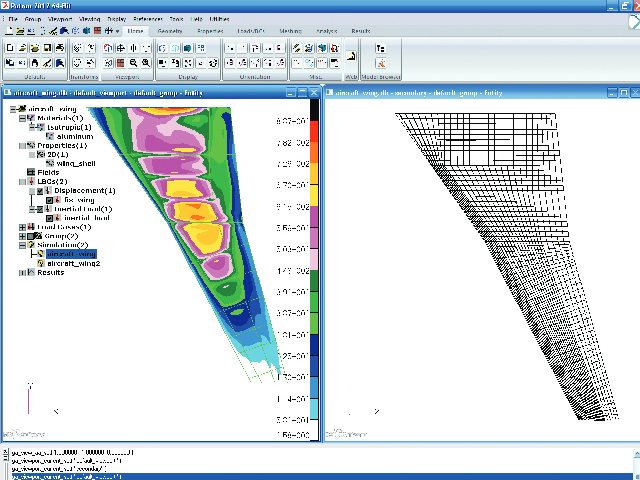Screen dimensions: 640x480
Task: Click the open folder icon in quick access row
Action: [20, 31]
